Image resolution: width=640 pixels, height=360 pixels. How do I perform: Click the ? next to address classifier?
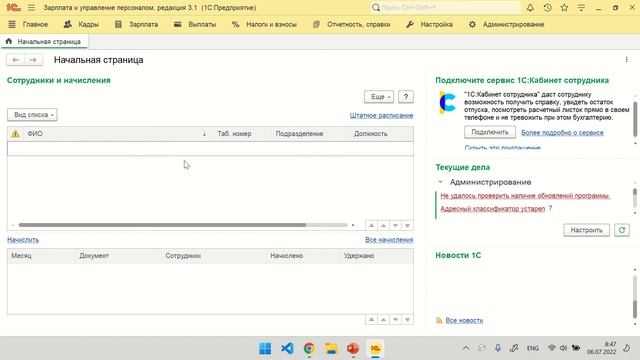click(x=550, y=209)
